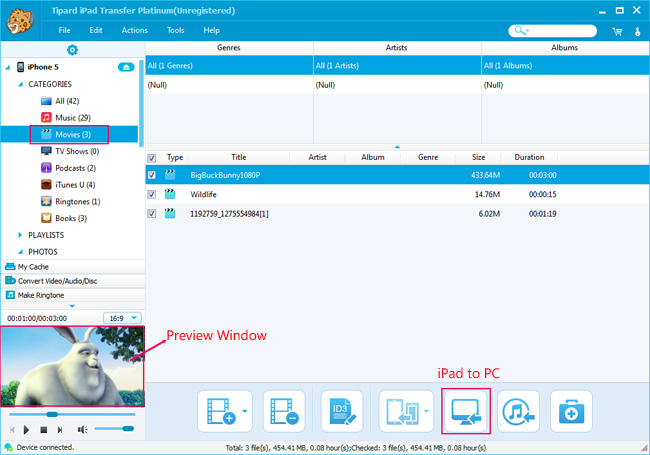Click the transfer to iTunes button
The height and width of the screenshot is (455, 650).
point(518,411)
